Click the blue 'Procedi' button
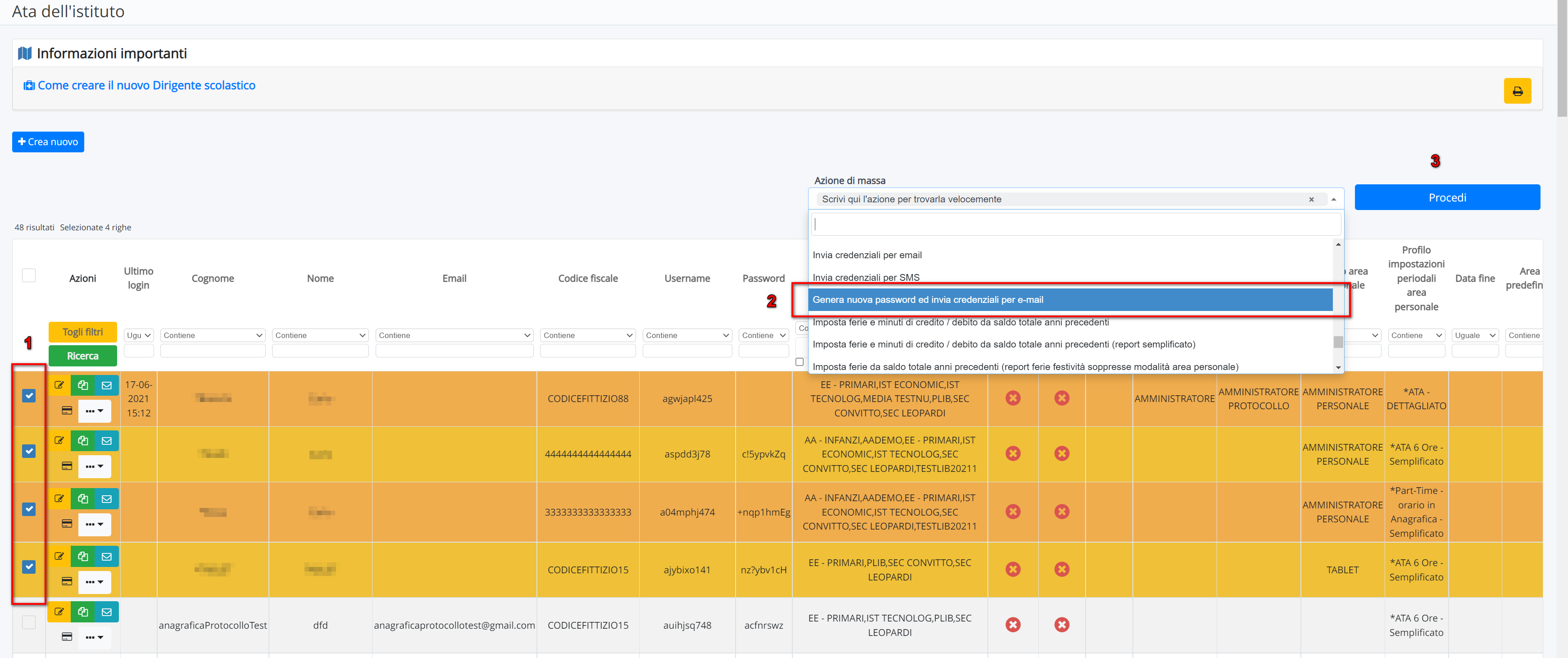This screenshot has height=658, width=1568. [x=1447, y=197]
